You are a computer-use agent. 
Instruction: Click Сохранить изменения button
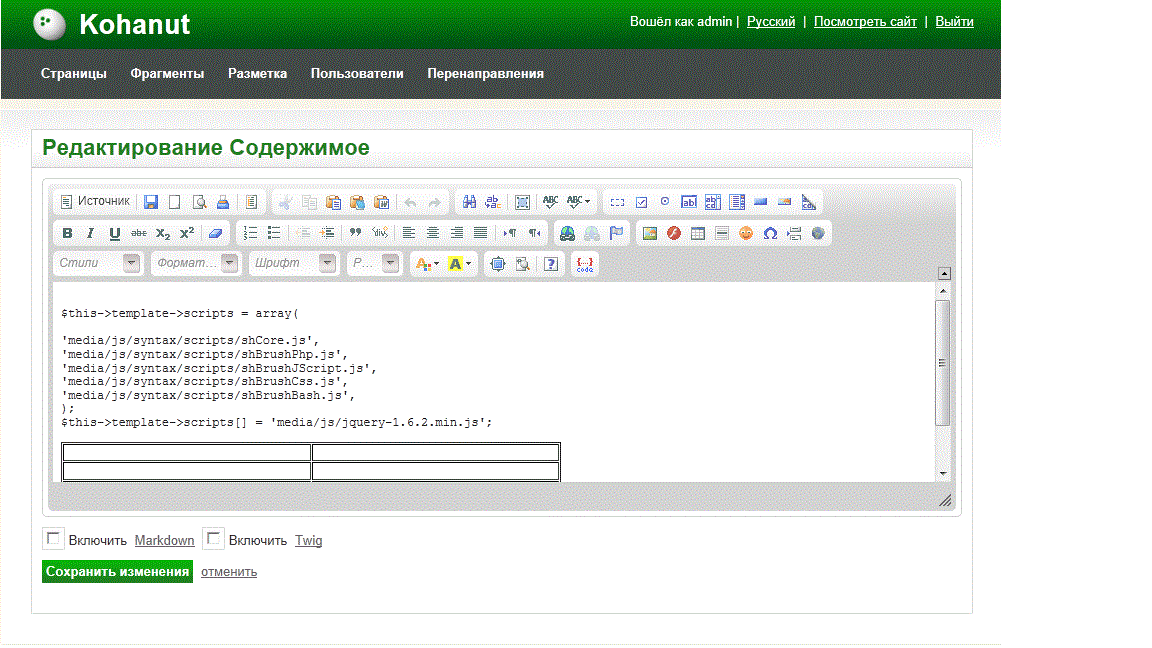118,572
